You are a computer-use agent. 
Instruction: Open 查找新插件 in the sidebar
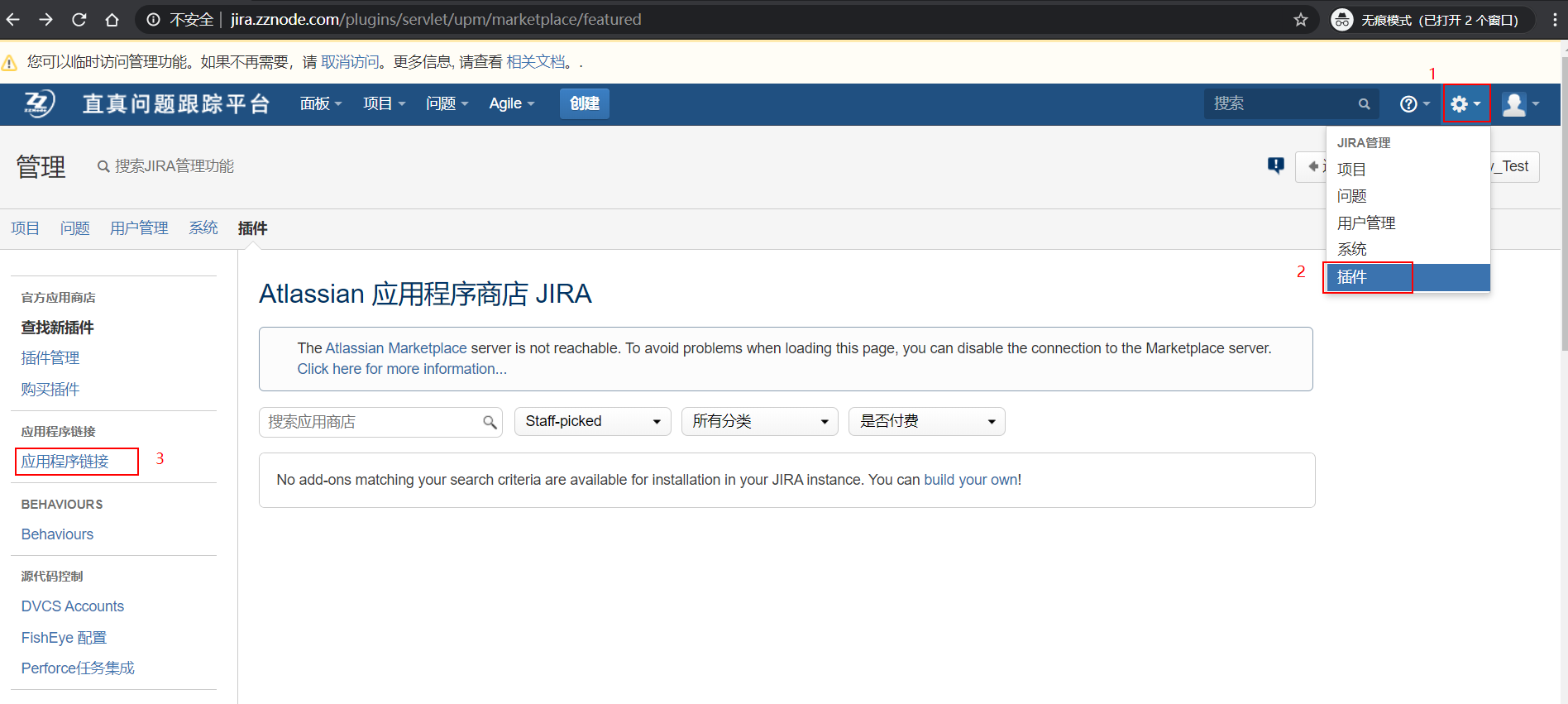(x=58, y=328)
